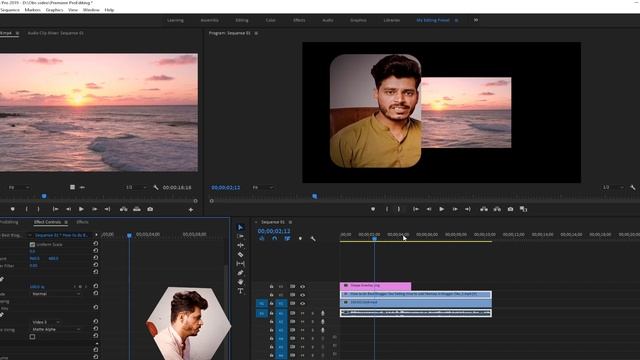Click Source monitor scrubber playhead

tap(44, 196)
